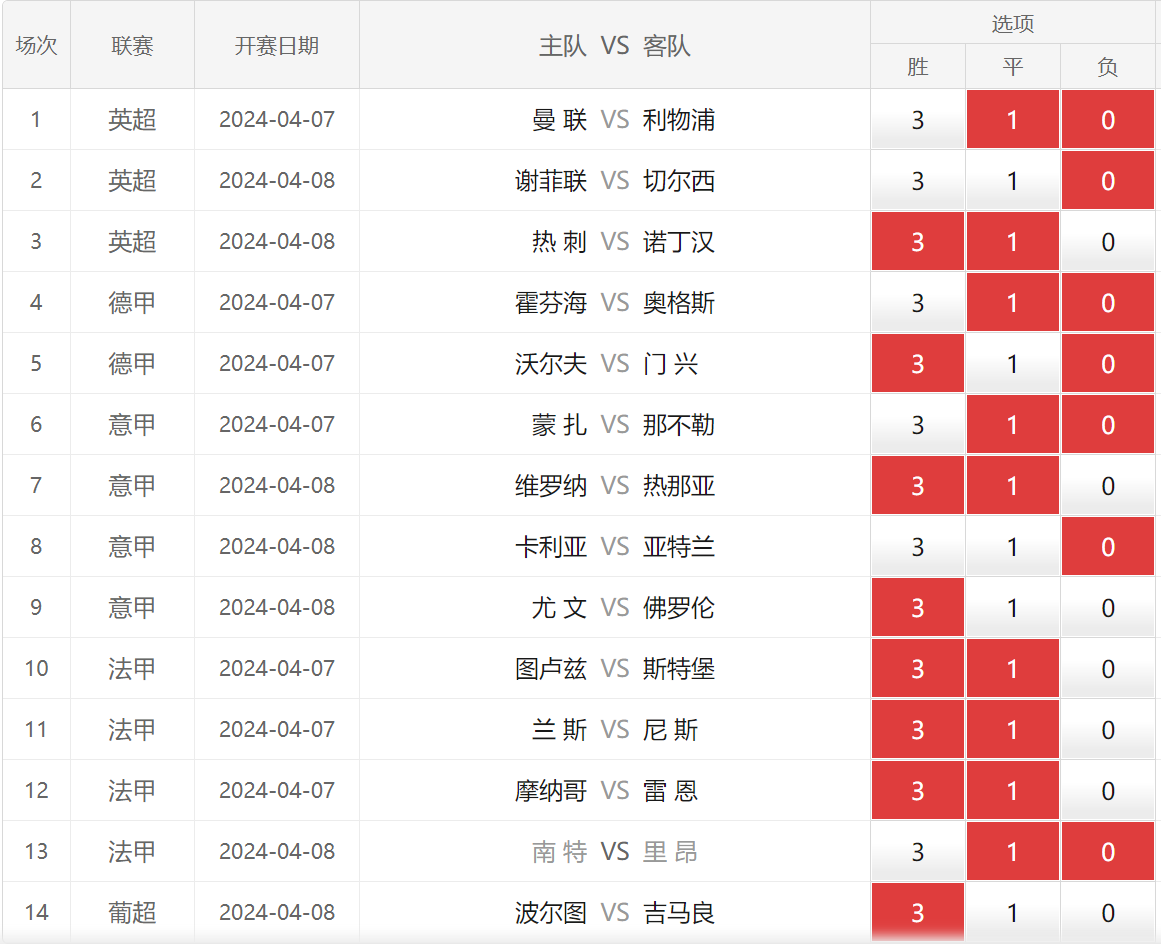Click match text 曼联 VS 利物浦
Screen dimensions: 1161x947
click(623, 119)
